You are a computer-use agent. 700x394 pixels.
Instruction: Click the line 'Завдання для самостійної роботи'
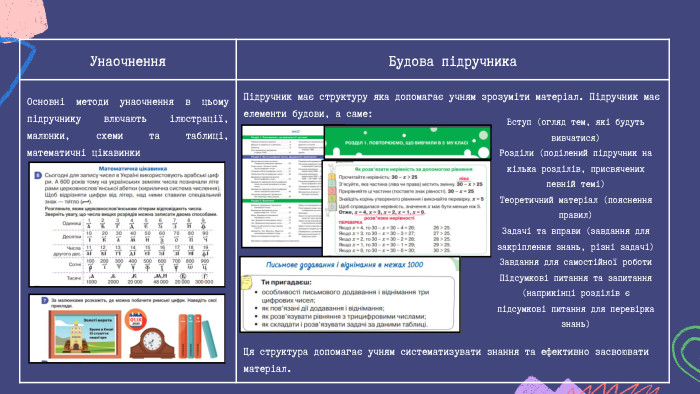pyautogui.click(x=575, y=262)
